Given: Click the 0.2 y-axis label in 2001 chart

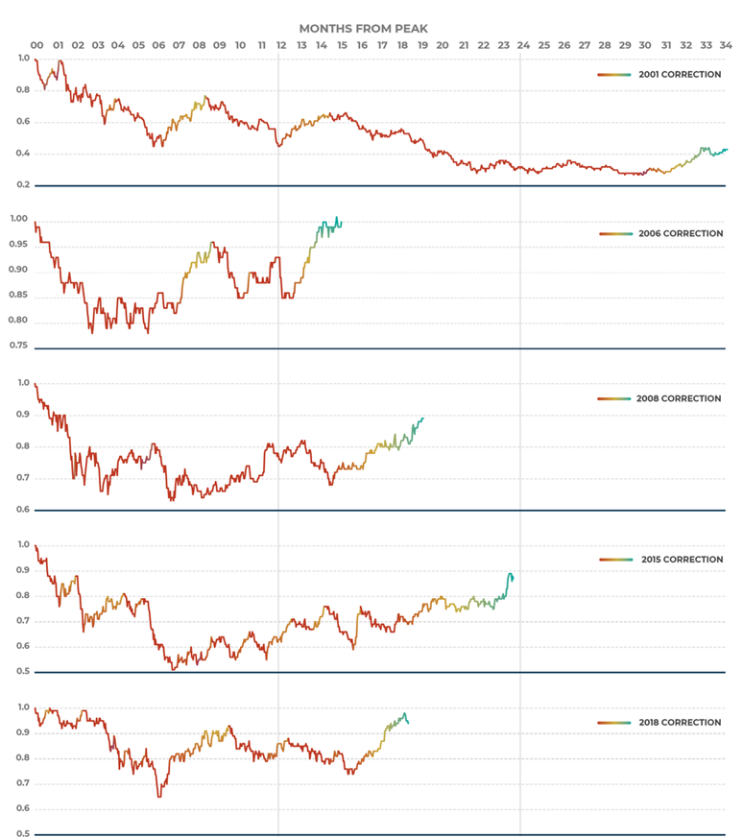Looking at the screenshot, I should [22, 186].
